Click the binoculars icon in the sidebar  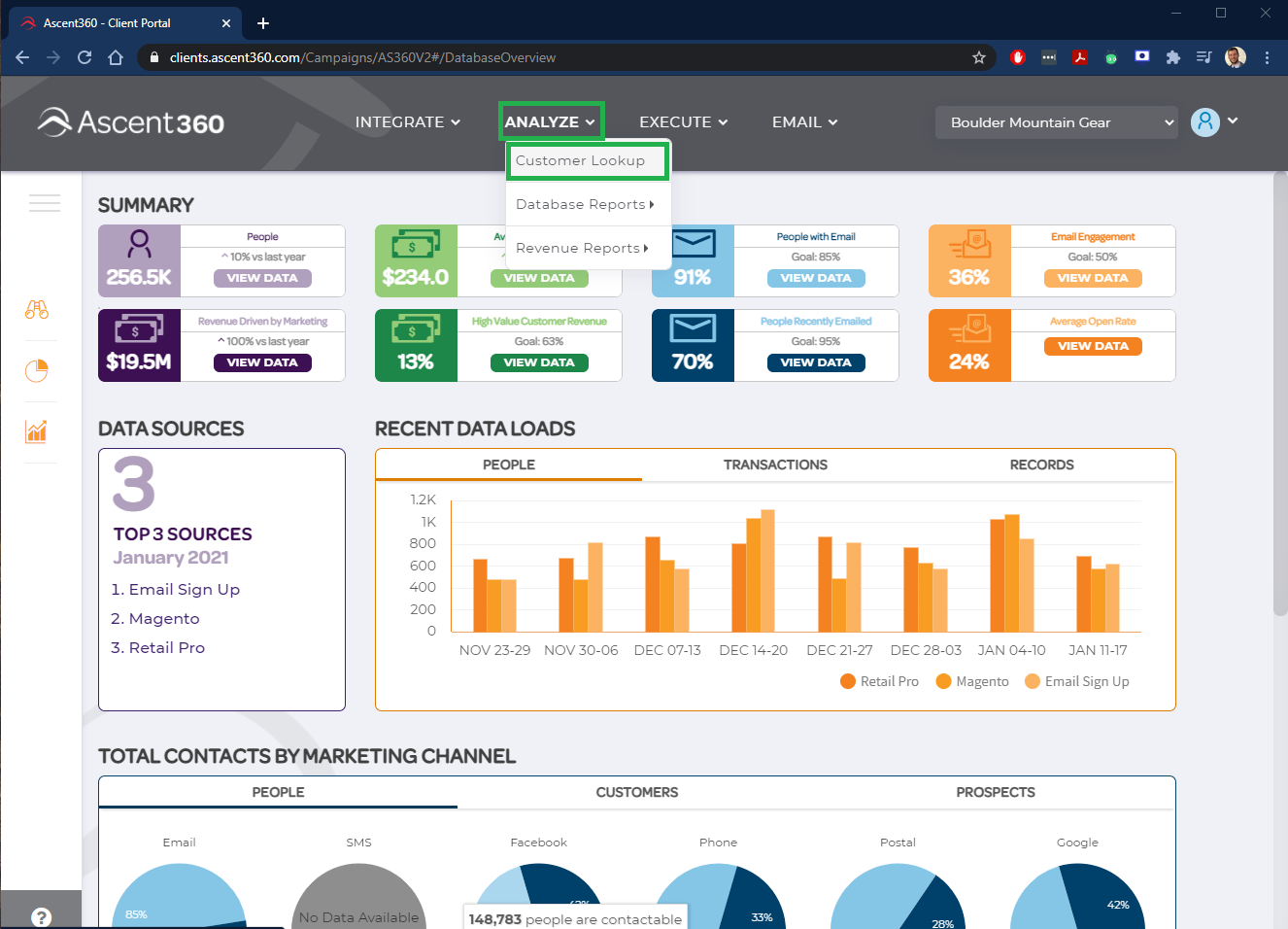coord(37,310)
